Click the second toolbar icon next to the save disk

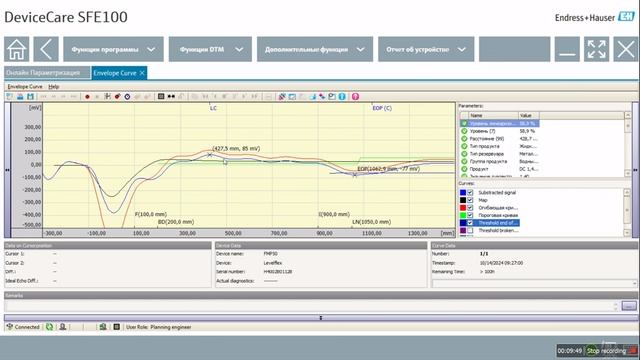(20, 97)
